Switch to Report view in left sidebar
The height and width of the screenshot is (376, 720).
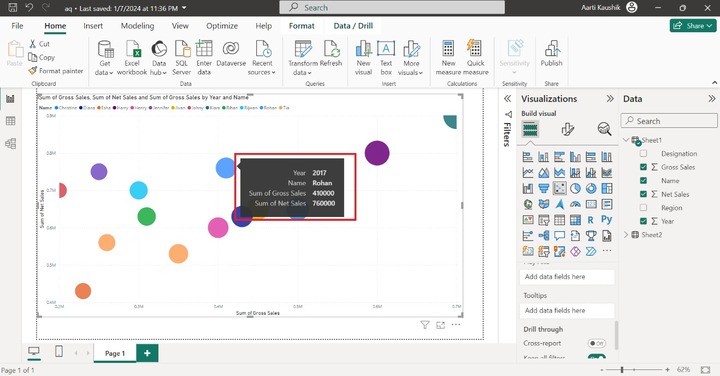(x=10, y=99)
